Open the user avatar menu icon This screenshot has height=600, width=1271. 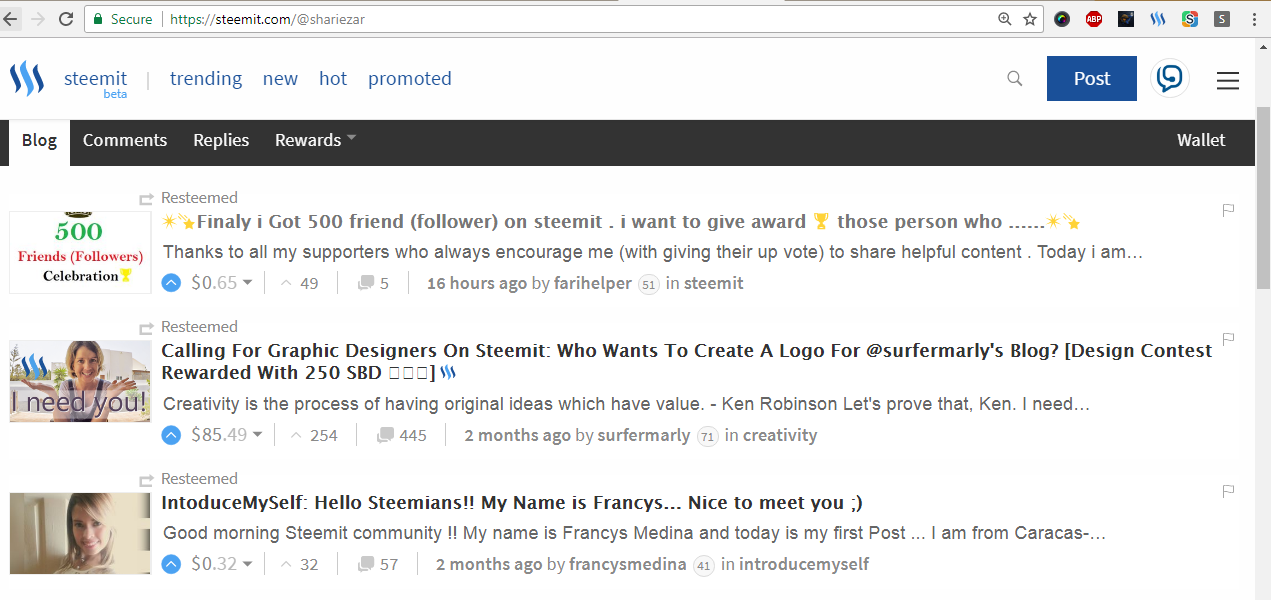1170,78
